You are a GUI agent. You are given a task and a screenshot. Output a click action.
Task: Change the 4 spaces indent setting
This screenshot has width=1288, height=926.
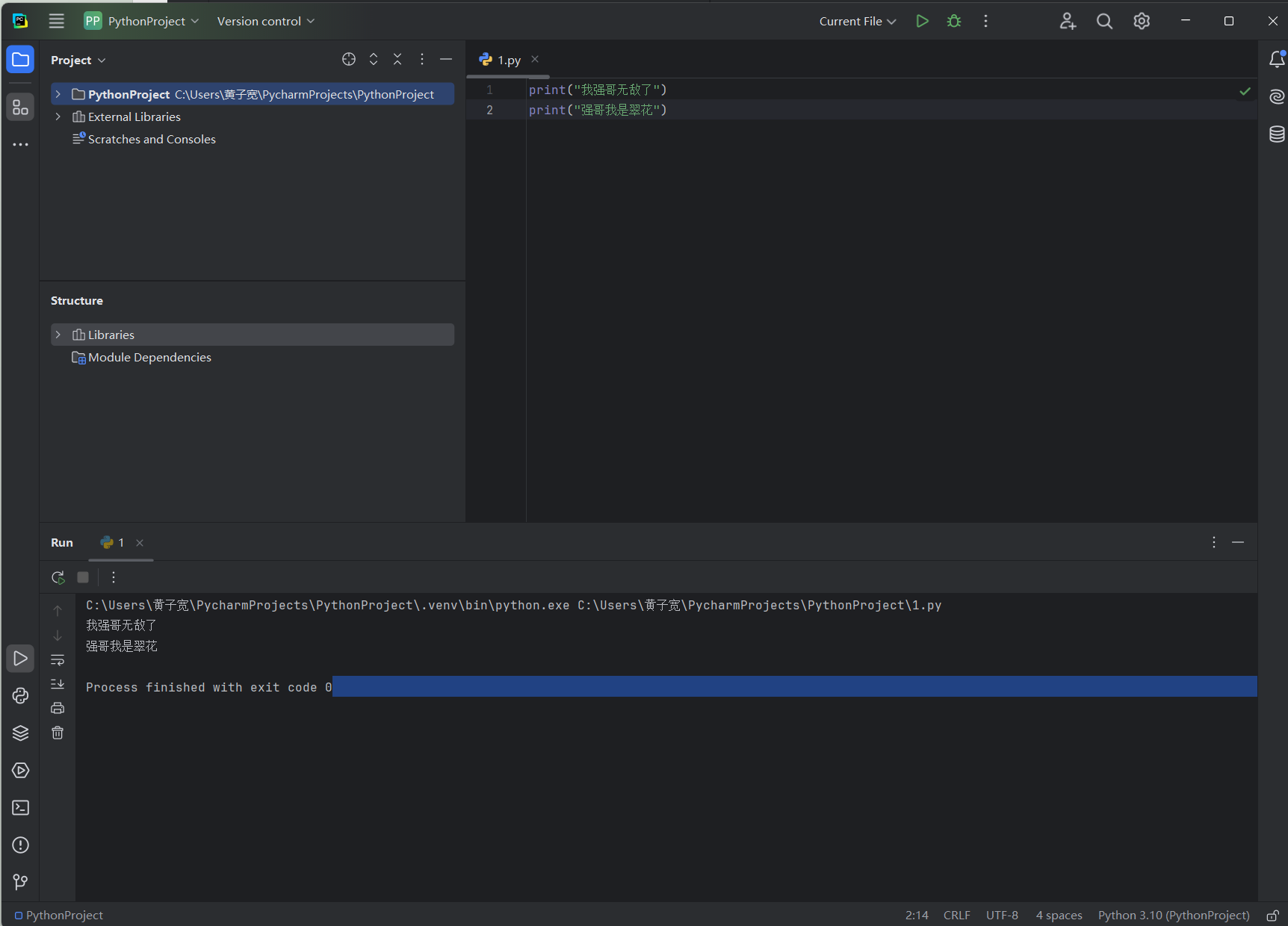click(1059, 915)
